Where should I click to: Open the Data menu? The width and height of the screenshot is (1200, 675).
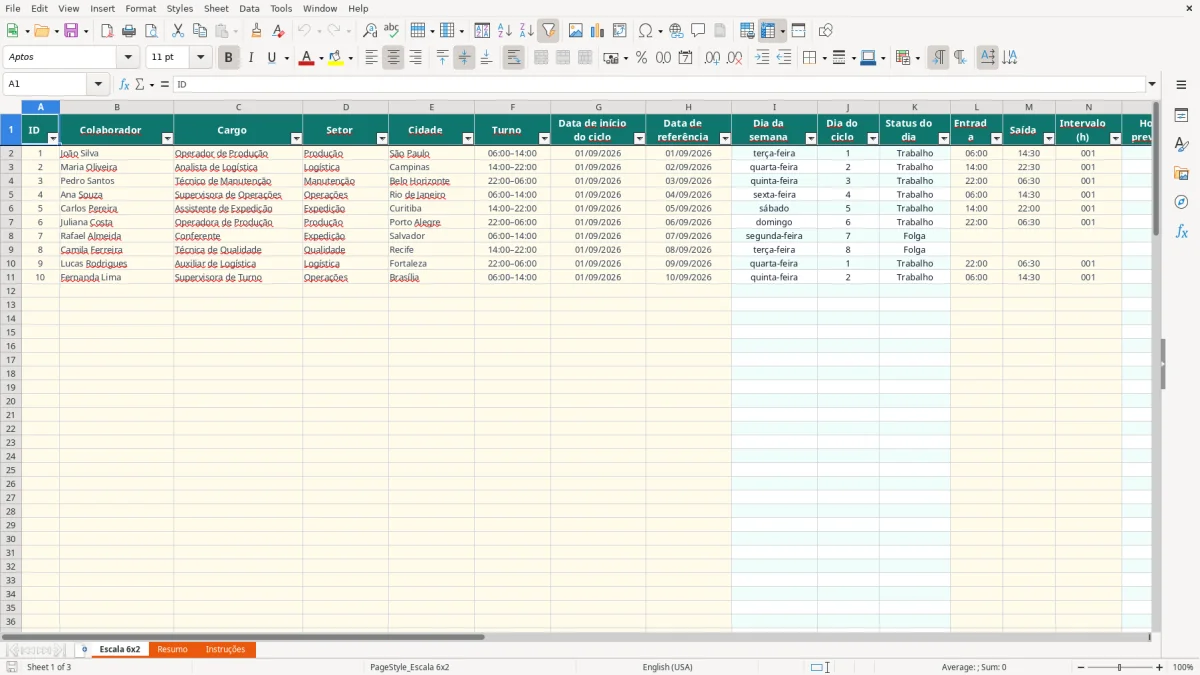pyautogui.click(x=249, y=8)
